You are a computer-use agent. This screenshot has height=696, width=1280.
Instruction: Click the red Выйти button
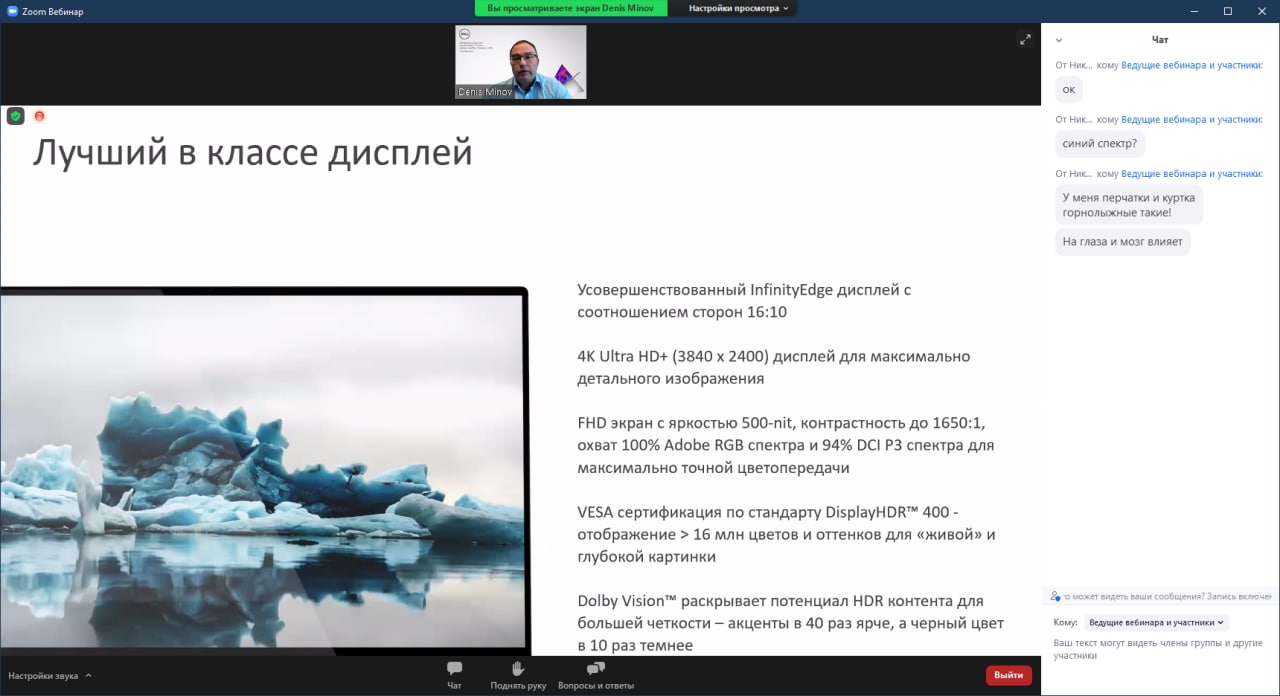click(1009, 675)
